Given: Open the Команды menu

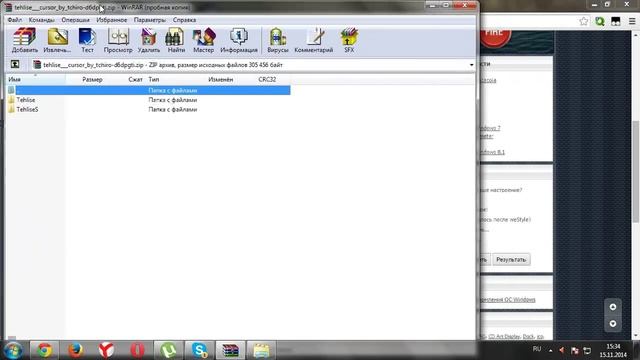Looking at the screenshot, I should click(x=42, y=20).
